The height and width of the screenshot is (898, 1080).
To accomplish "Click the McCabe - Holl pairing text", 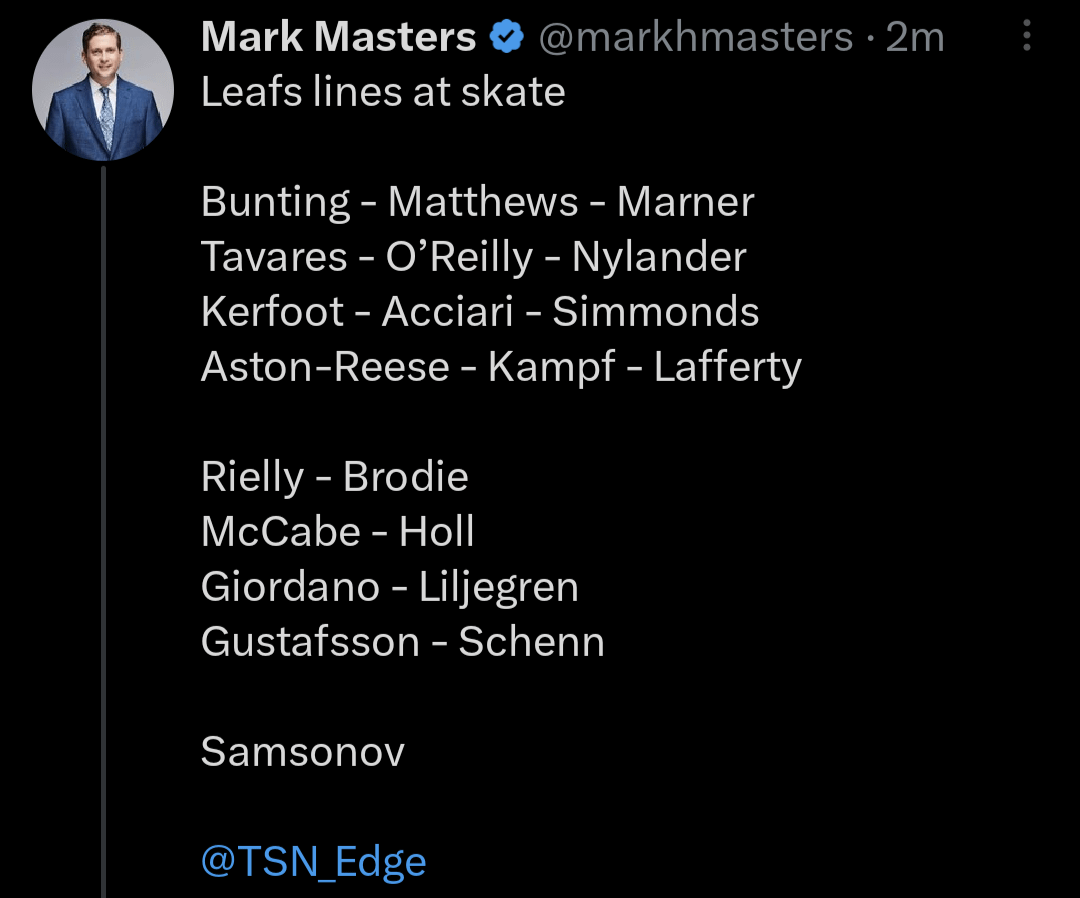I will [x=338, y=532].
